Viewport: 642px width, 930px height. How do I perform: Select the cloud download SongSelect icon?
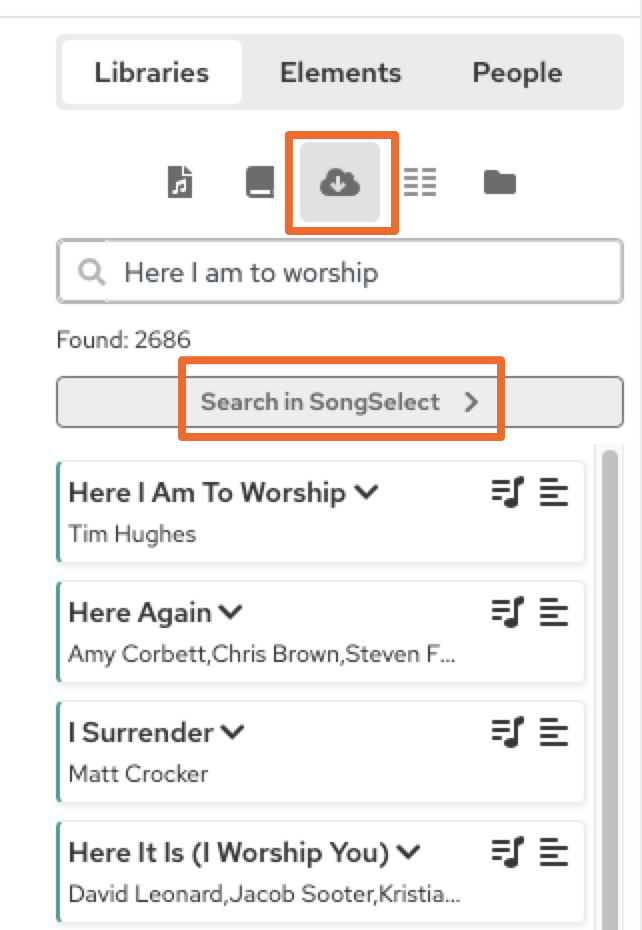[340, 183]
